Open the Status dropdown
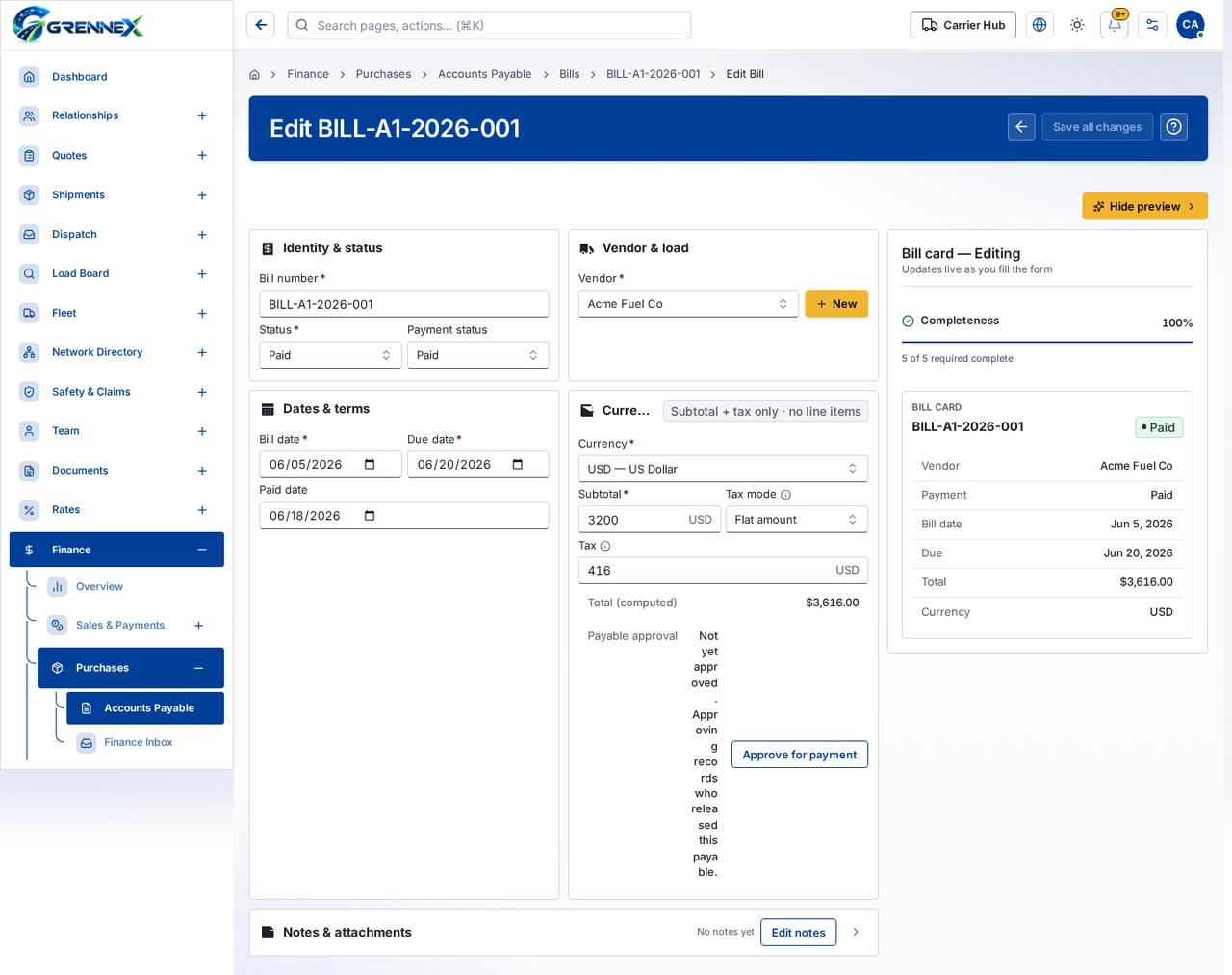Viewport: 1232px width, 975px height. [x=329, y=355]
